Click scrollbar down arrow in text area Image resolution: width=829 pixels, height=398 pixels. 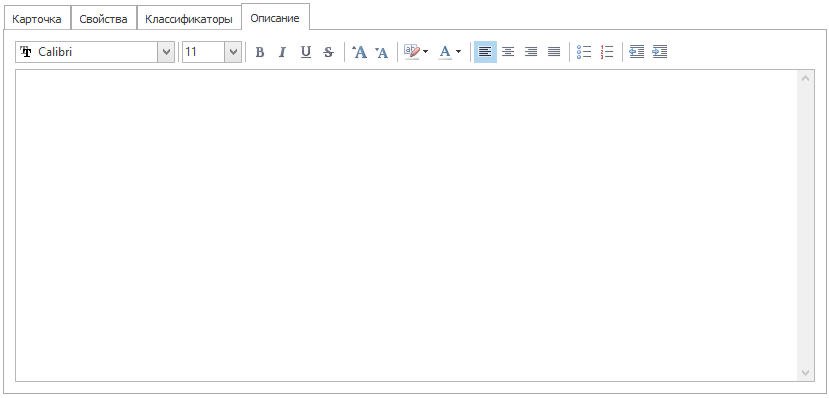pos(806,373)
